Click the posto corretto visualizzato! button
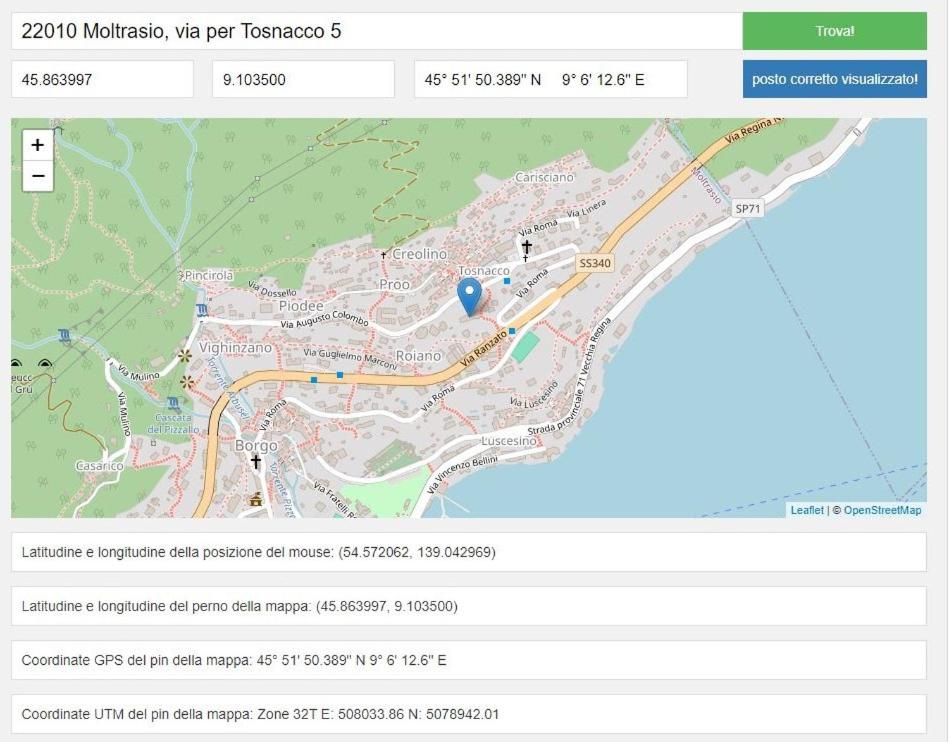Viewport: 949px width, 742px height. pyautogui.click(x=835, y=79)
